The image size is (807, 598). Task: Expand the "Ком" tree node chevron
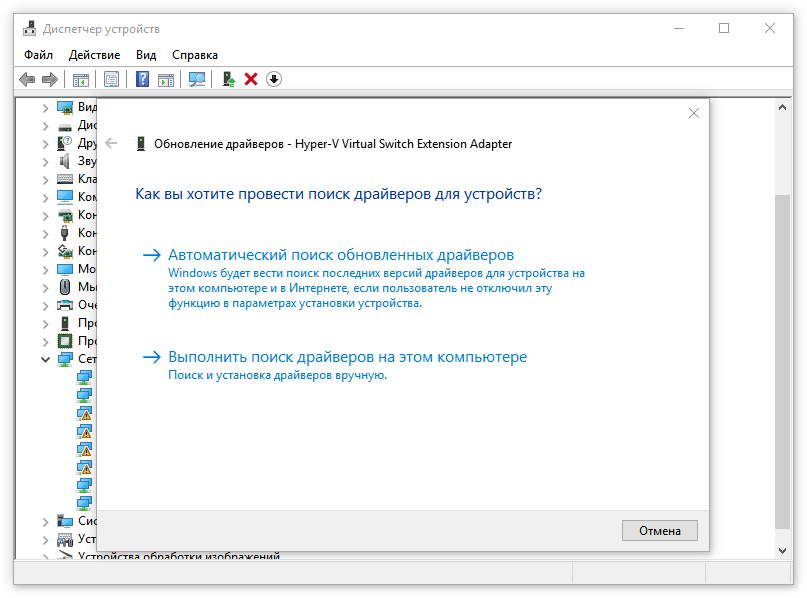pyautogui.click(x=45, y=198)
